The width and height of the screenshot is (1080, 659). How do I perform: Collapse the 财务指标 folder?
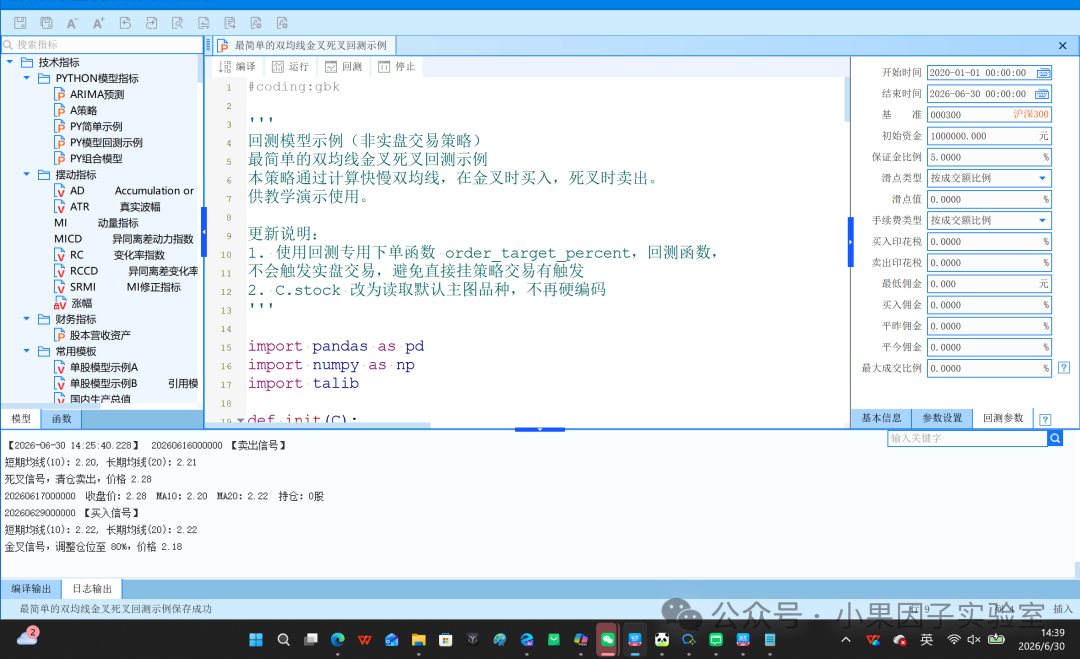pyautogui.click(x=26, y=319)
